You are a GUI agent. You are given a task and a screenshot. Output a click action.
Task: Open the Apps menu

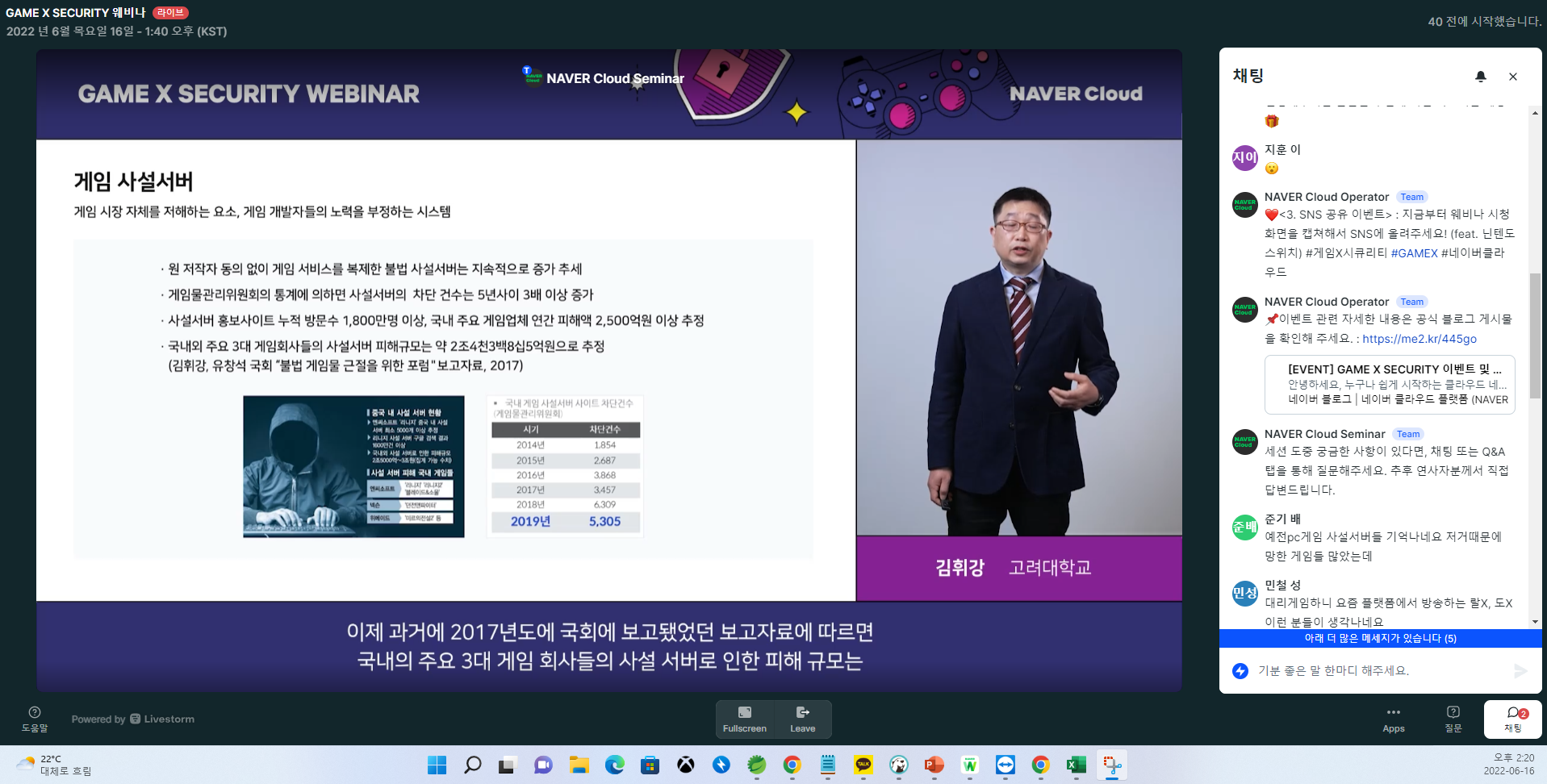(1394, 719)
